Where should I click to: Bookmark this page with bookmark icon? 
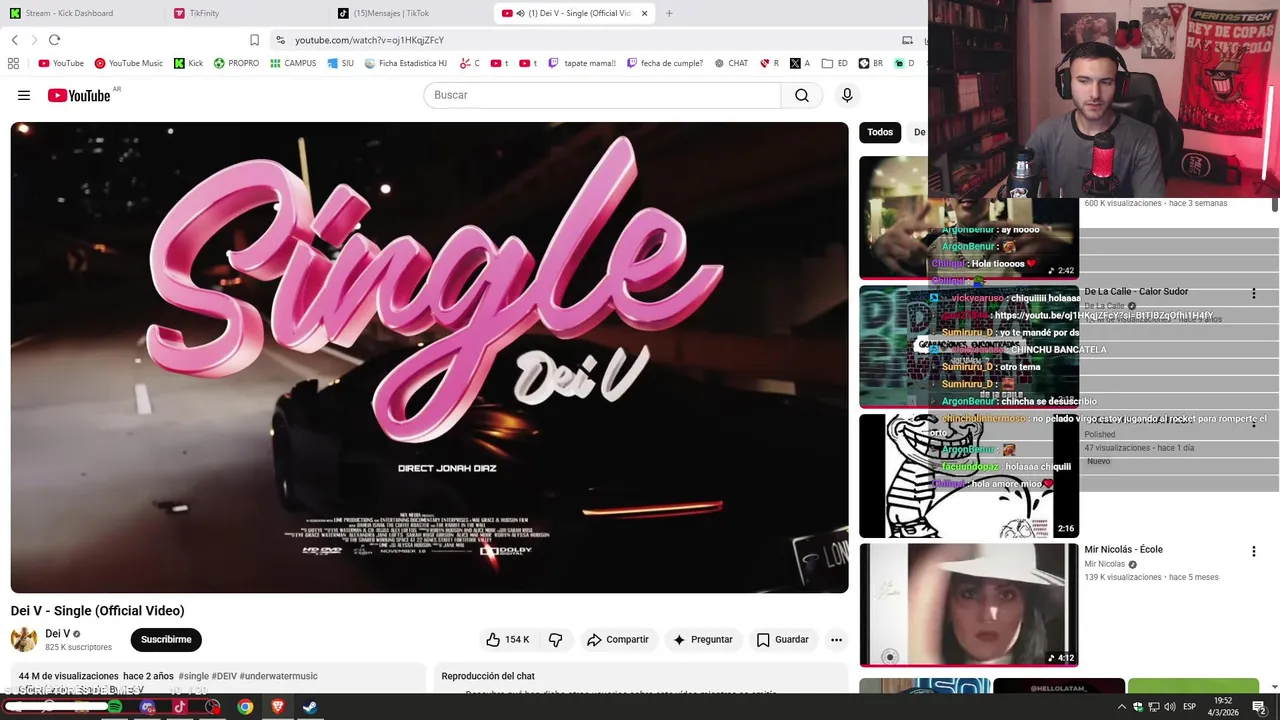coord(254,40)
